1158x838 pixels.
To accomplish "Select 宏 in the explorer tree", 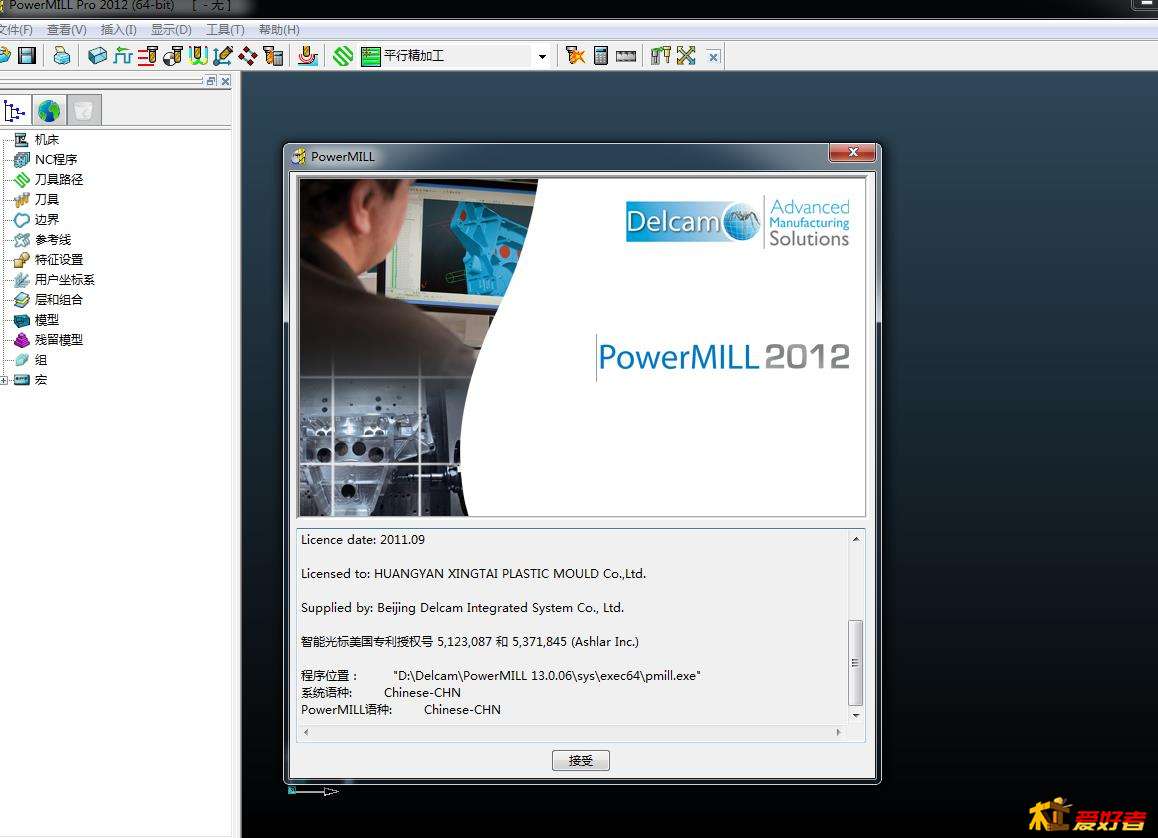I will point(41,379).
